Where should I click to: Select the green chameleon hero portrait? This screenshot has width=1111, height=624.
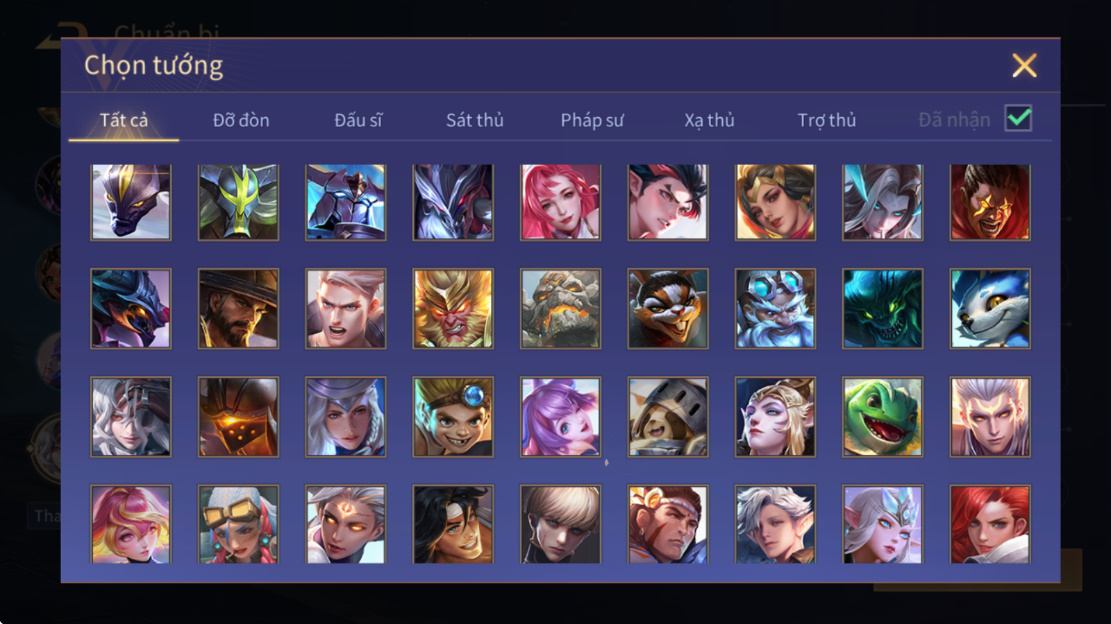[882, 417]
